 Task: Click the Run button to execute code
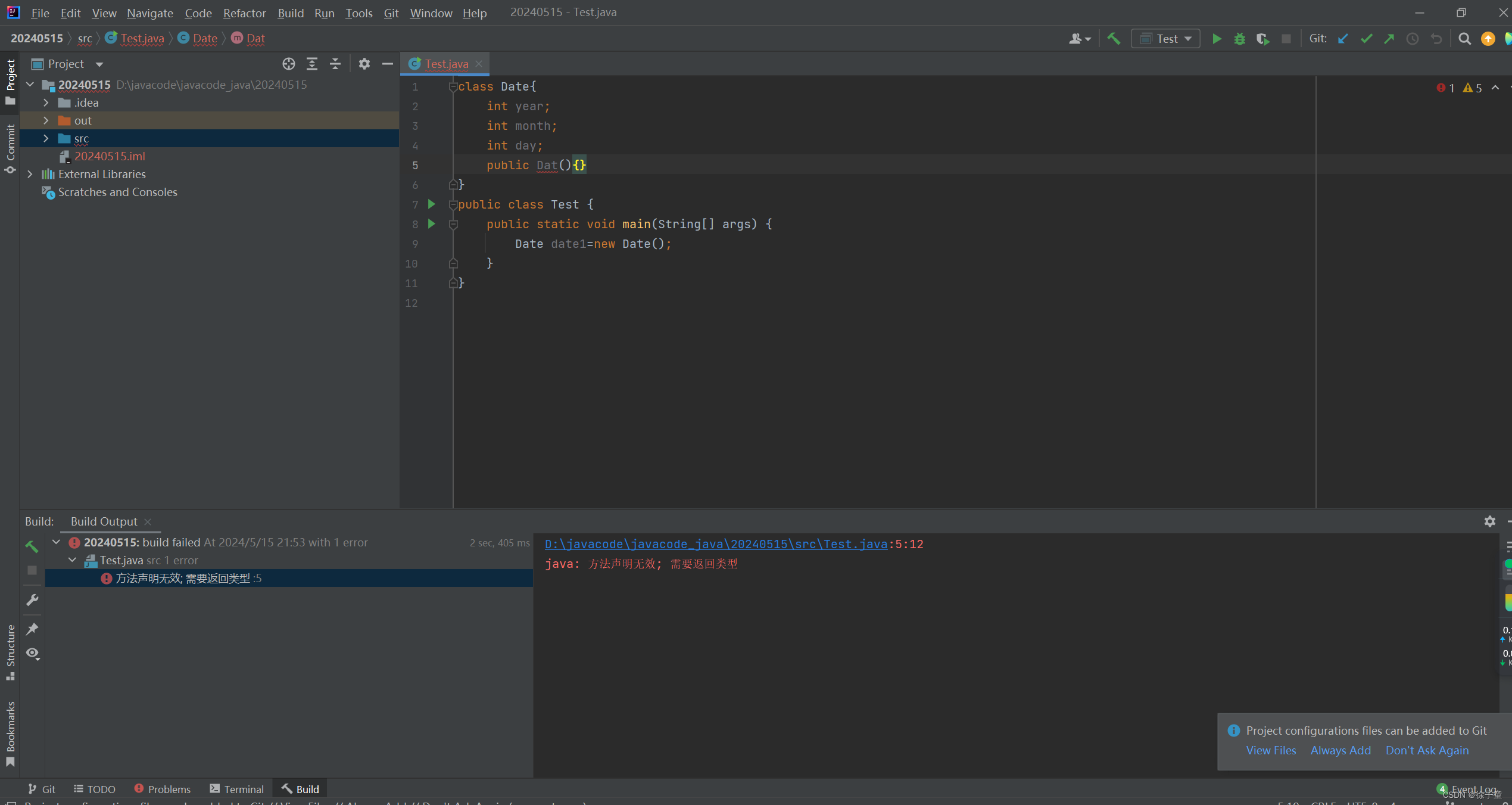click(1216, 38)
